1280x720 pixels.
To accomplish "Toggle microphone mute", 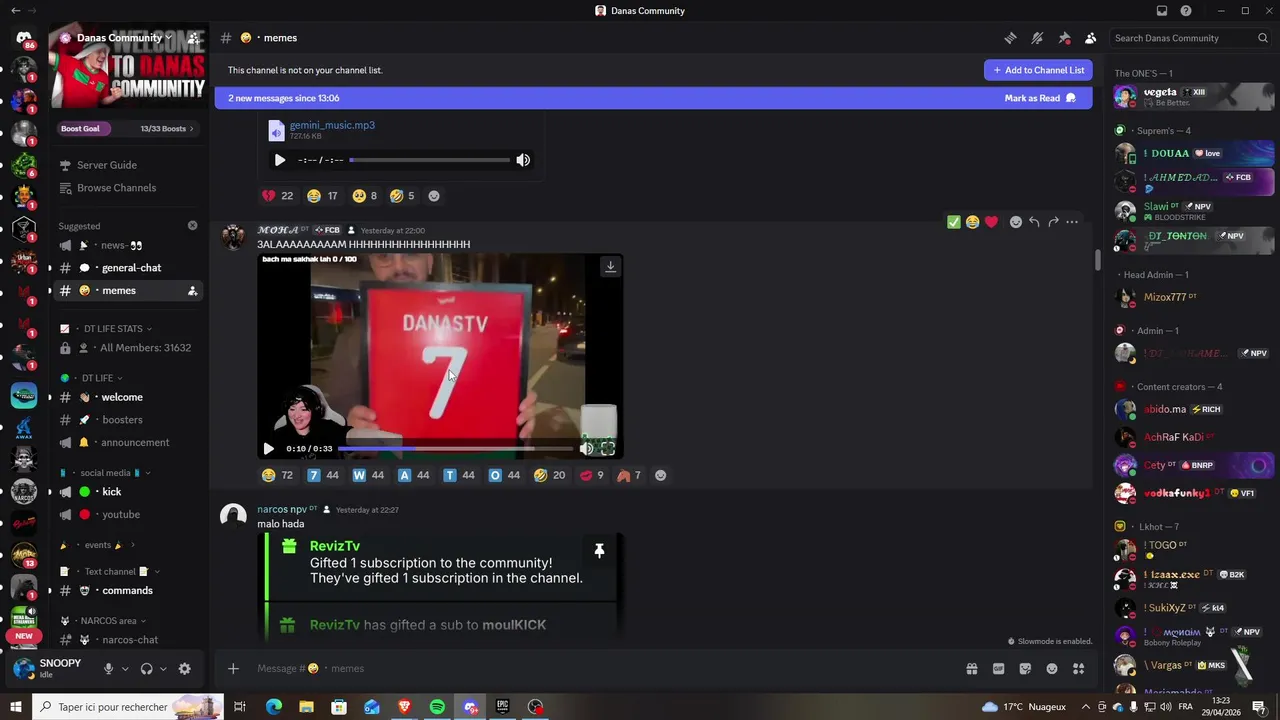I will click(x=108, y=669).
